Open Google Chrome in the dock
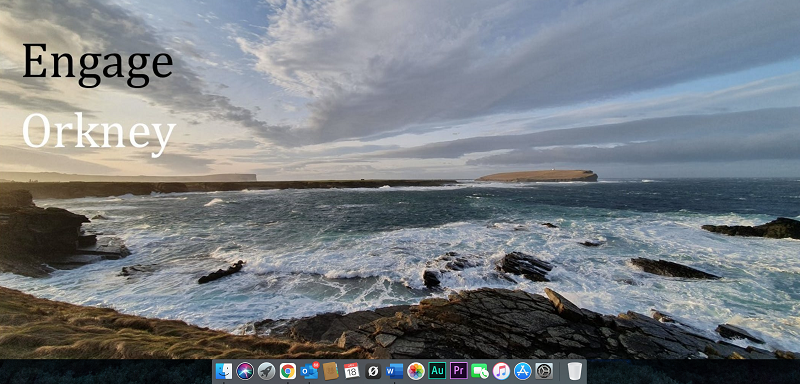 (288, 371)
